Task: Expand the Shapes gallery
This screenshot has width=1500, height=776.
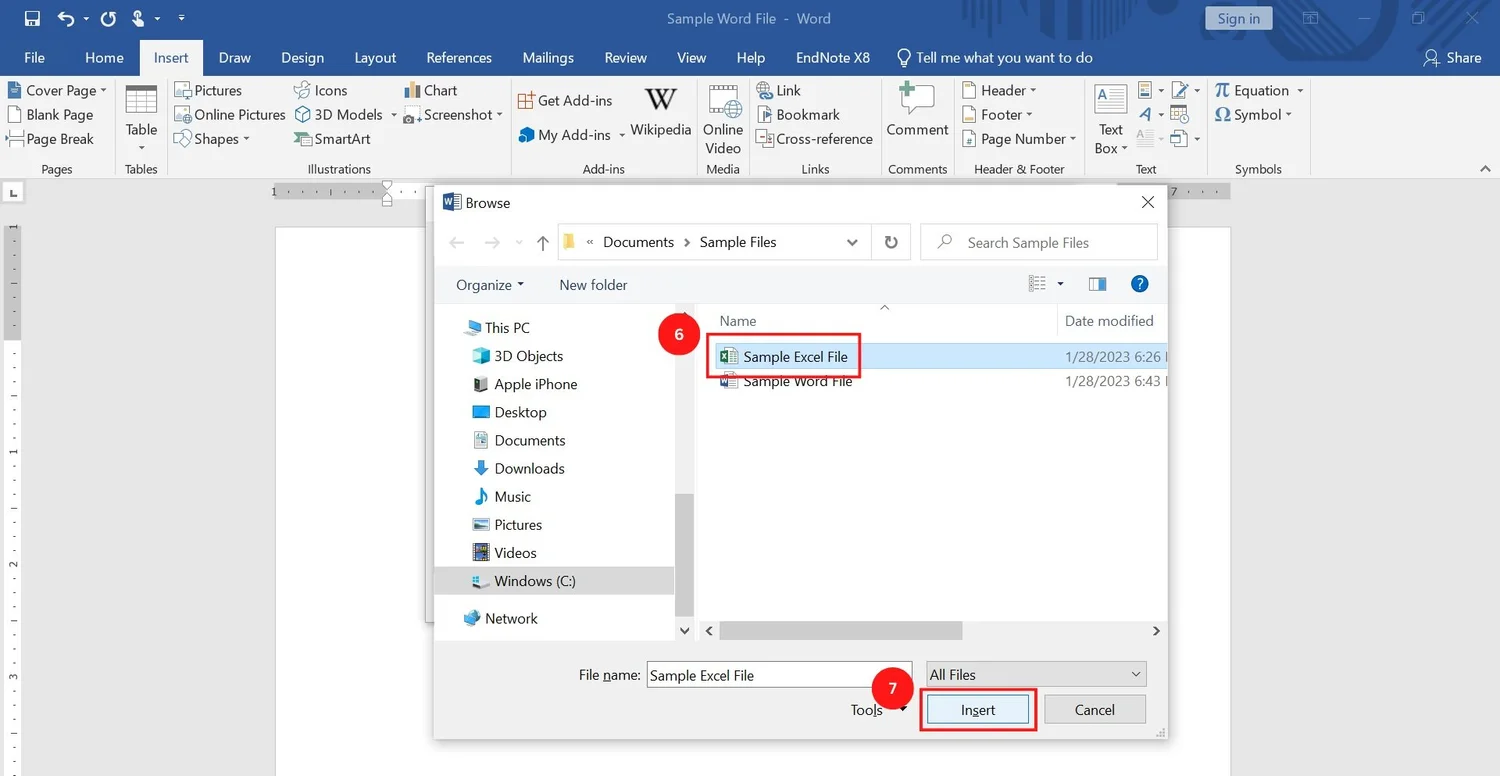Action: [x=210, y=138]
